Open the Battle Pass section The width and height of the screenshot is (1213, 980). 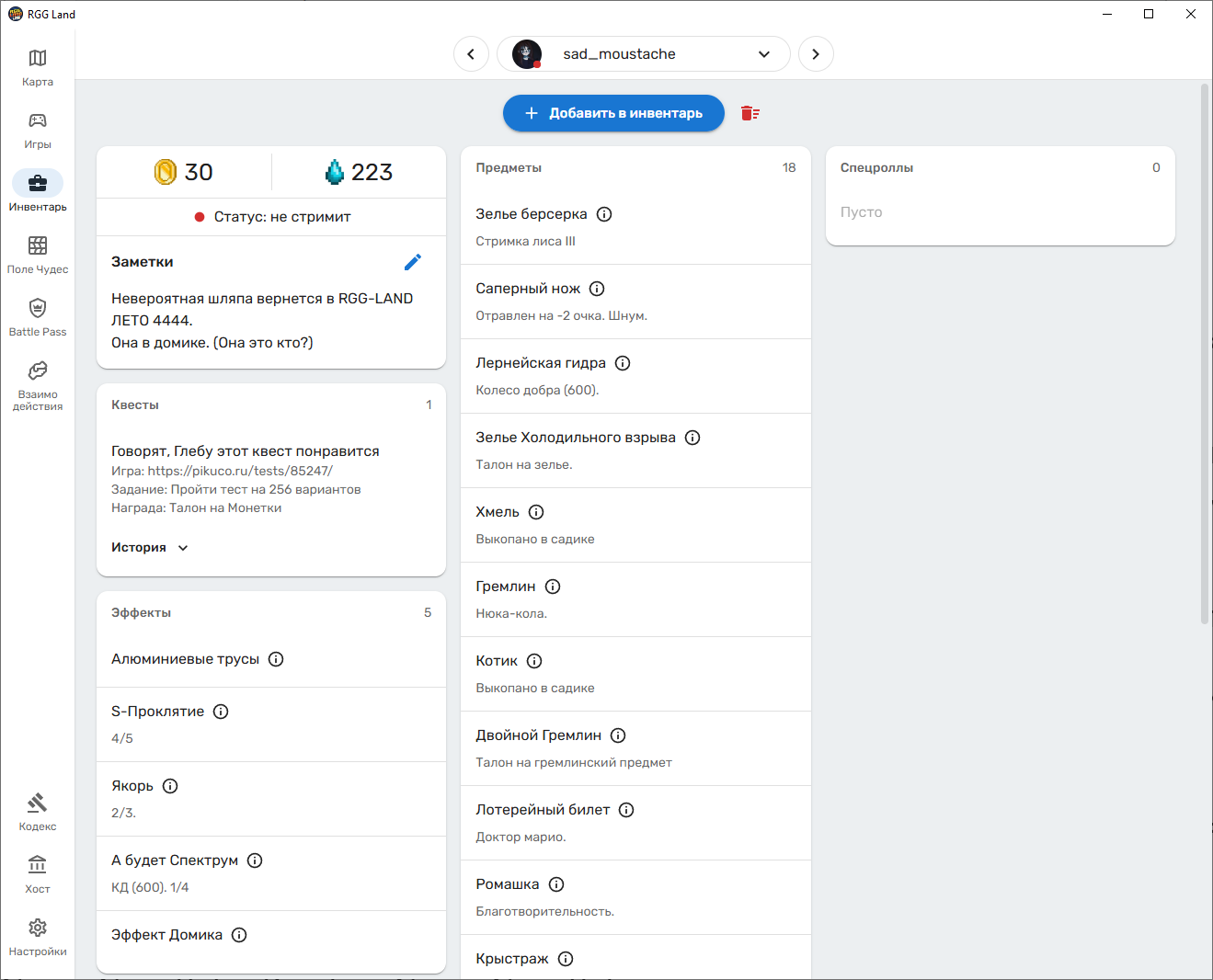38,318
